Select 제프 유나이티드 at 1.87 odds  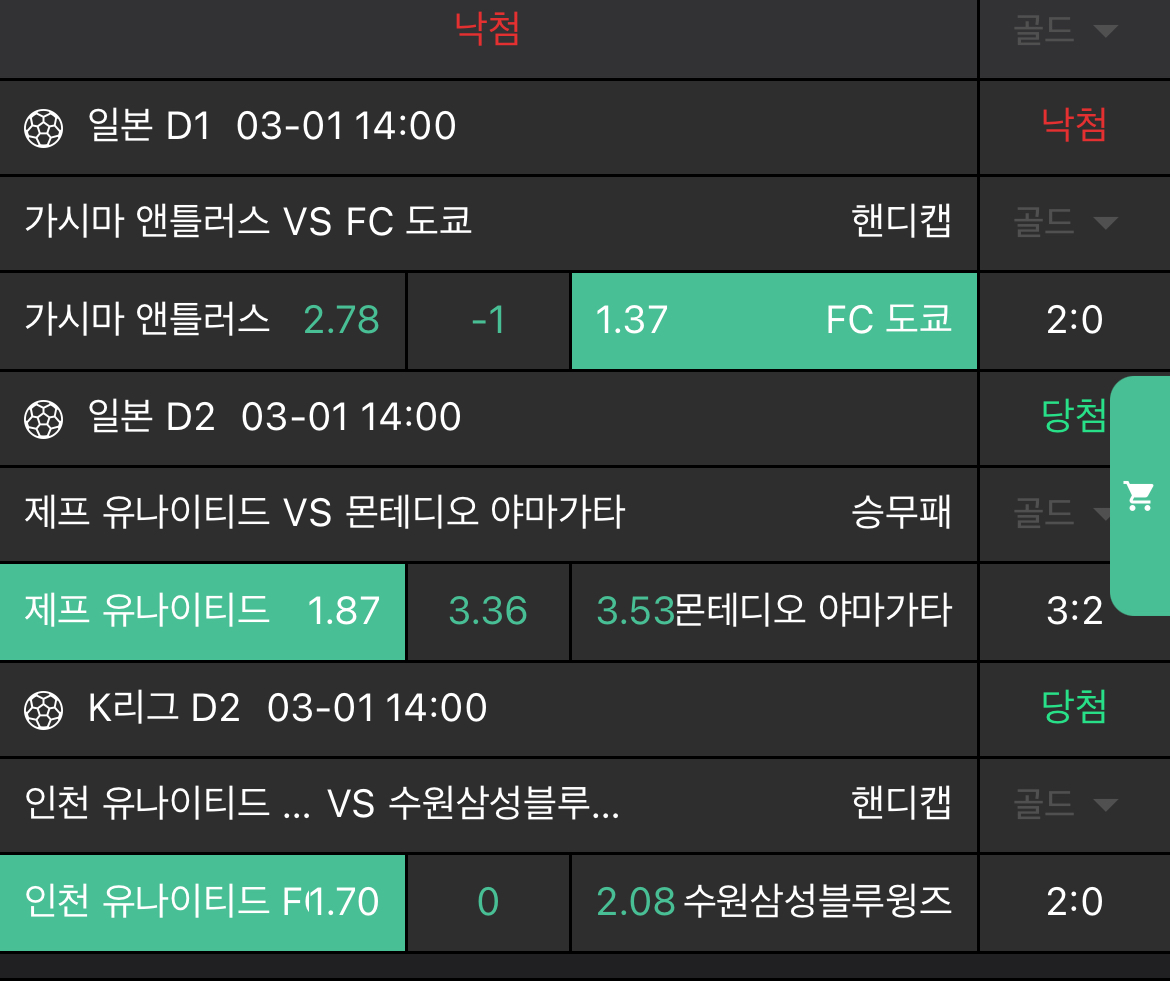tap(202, 611)
